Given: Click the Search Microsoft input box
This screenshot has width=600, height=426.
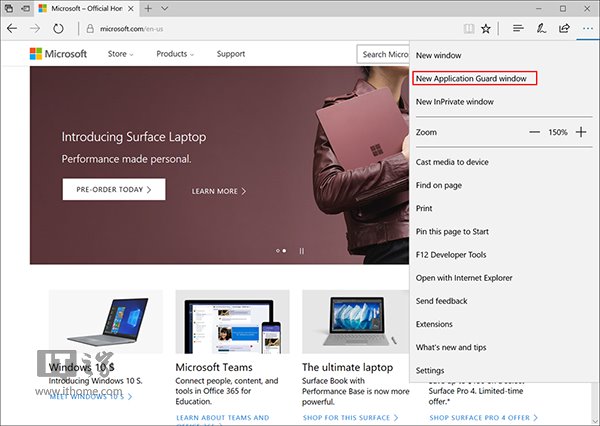Looking at the screenshot, I should (x=383, y=54).
